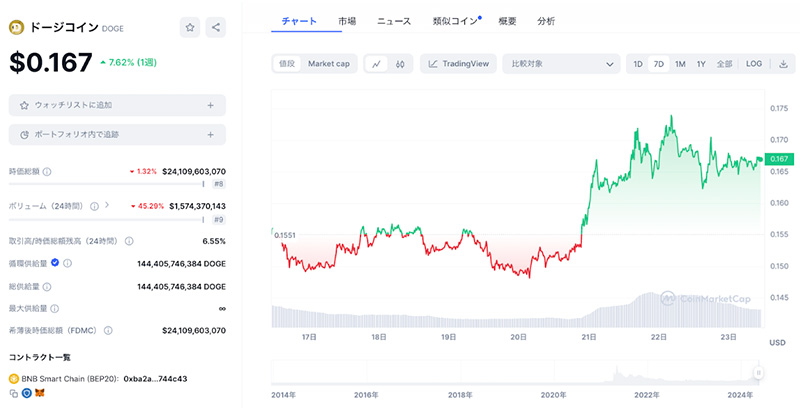The width and height of the screenshot is (800, 417).
Task: Open the share button
Action: [x=216, y=28]
